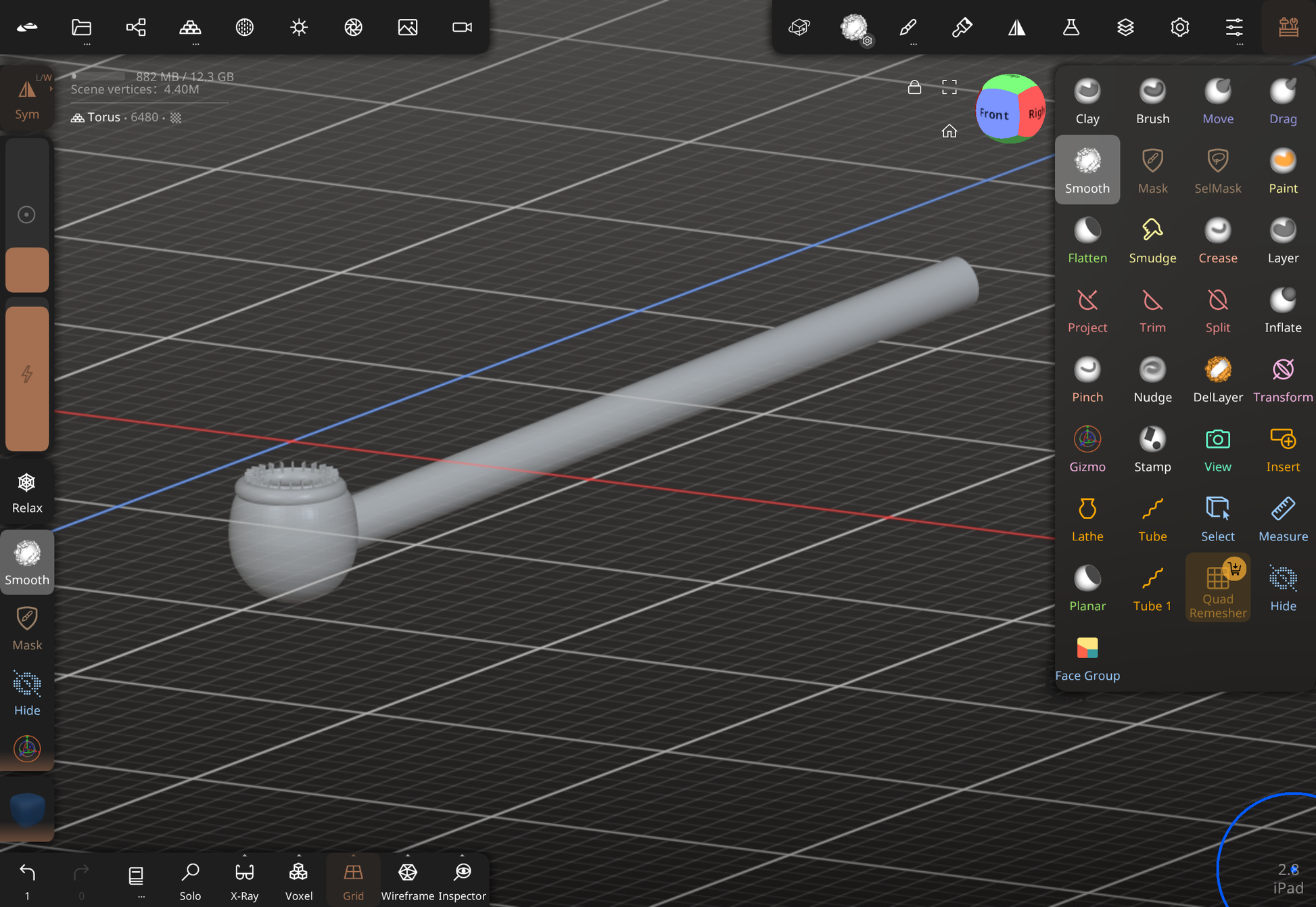This screenshot has height=907, width=1316.
Task: Toggle Wireframe view
Action: 407,880
